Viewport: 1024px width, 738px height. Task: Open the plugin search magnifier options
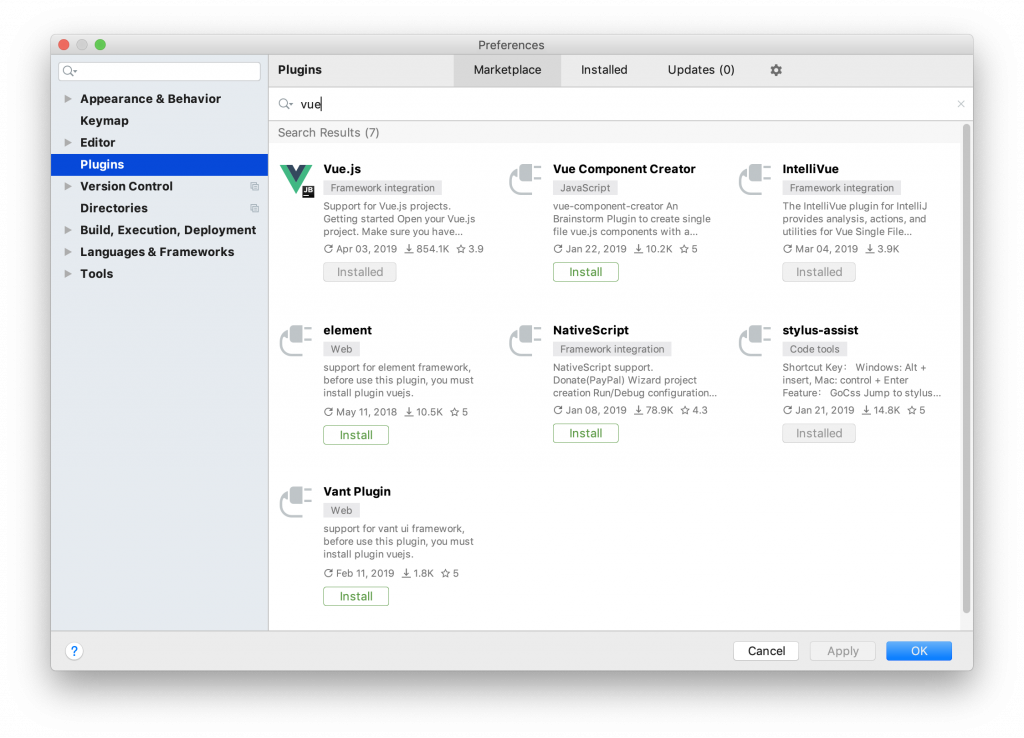(285, 104)
